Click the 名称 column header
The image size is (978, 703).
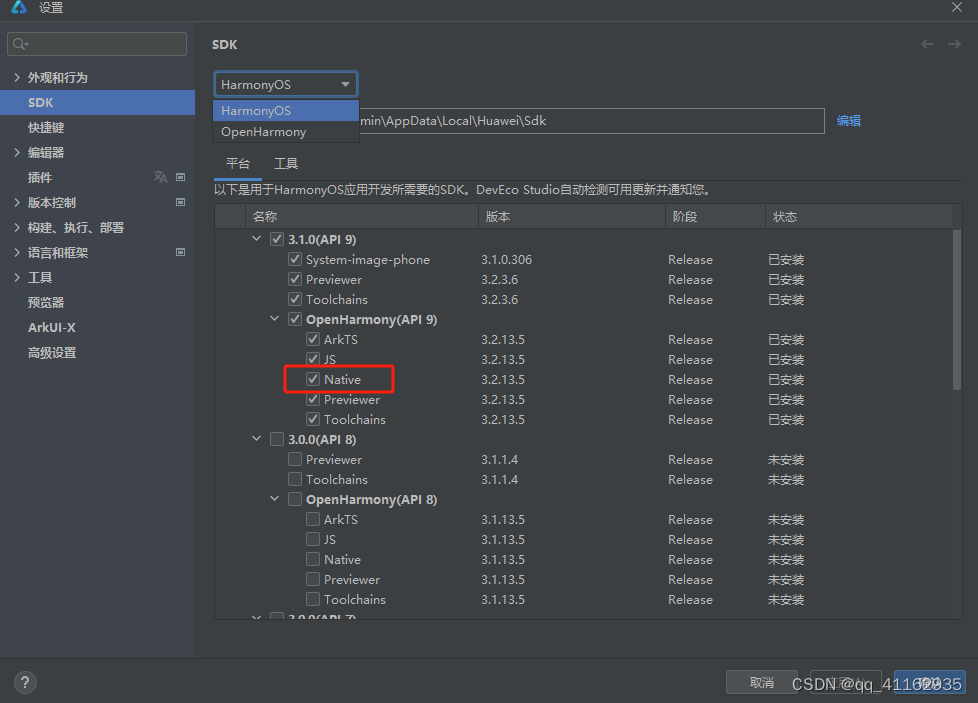362,216
